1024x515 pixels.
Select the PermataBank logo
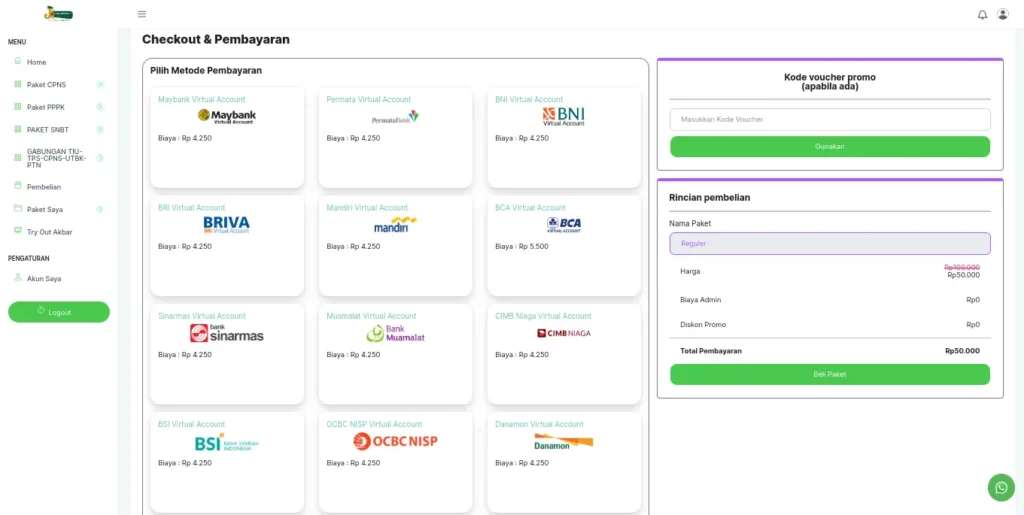(395, 117)
